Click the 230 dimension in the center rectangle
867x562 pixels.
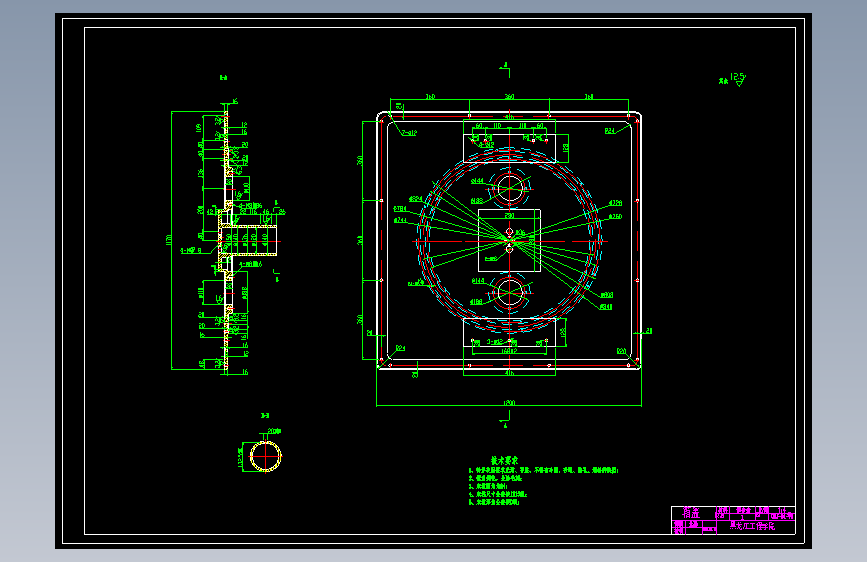click(509, 216)
